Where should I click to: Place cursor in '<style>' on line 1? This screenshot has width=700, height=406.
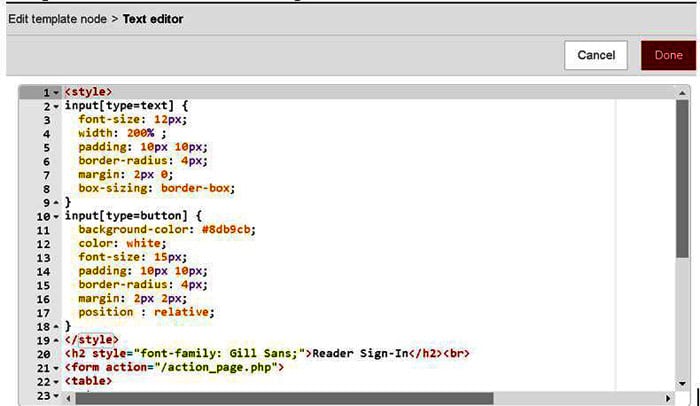pos(88,92)
